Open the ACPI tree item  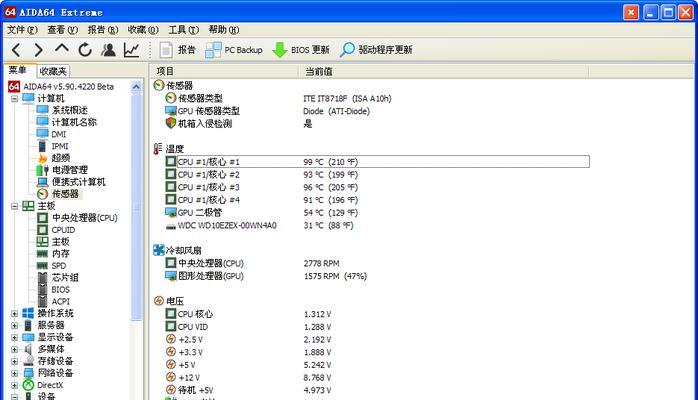pos(53,302)
